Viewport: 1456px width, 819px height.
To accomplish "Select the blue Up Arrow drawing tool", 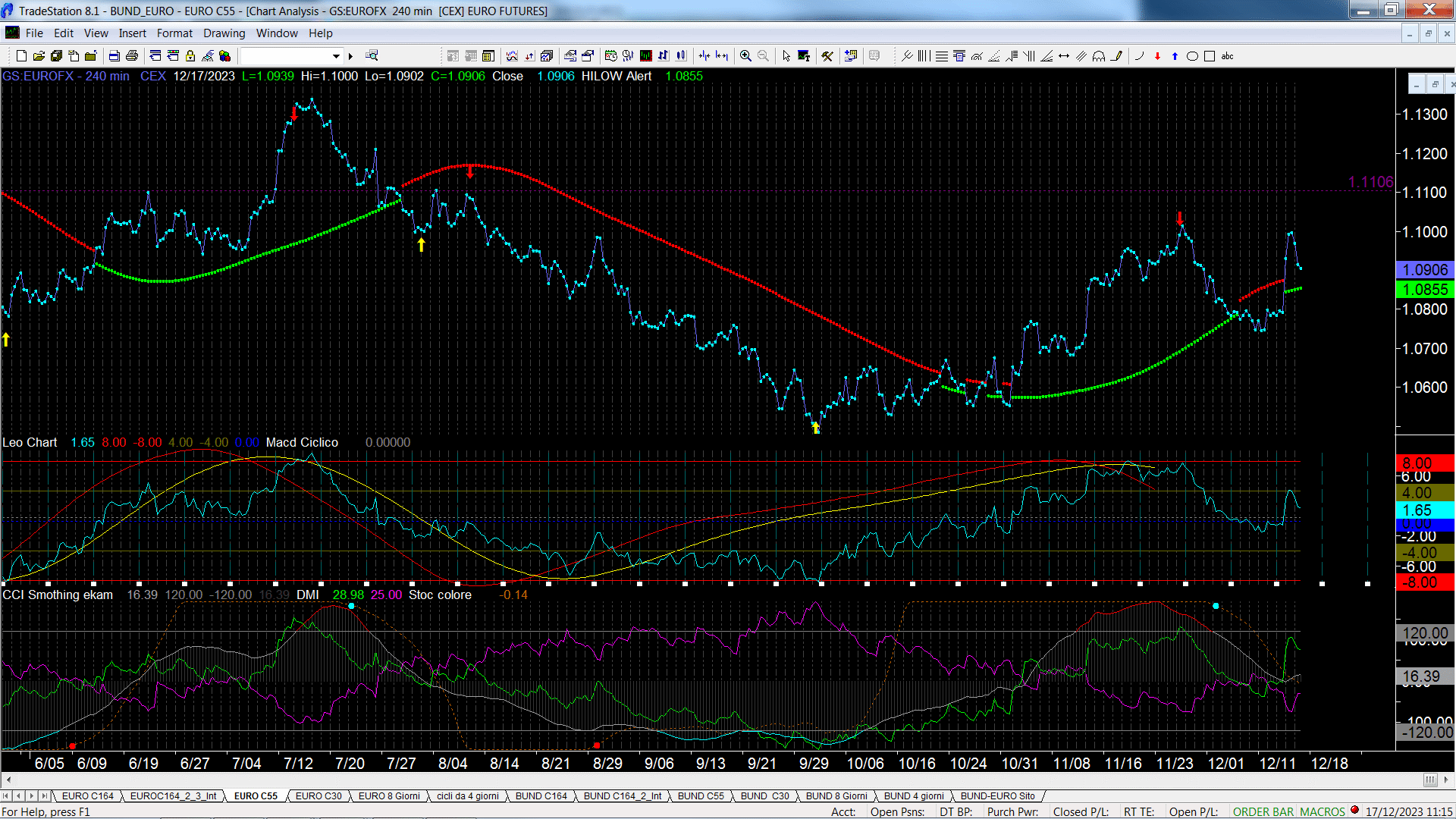I will point(1175,56).
